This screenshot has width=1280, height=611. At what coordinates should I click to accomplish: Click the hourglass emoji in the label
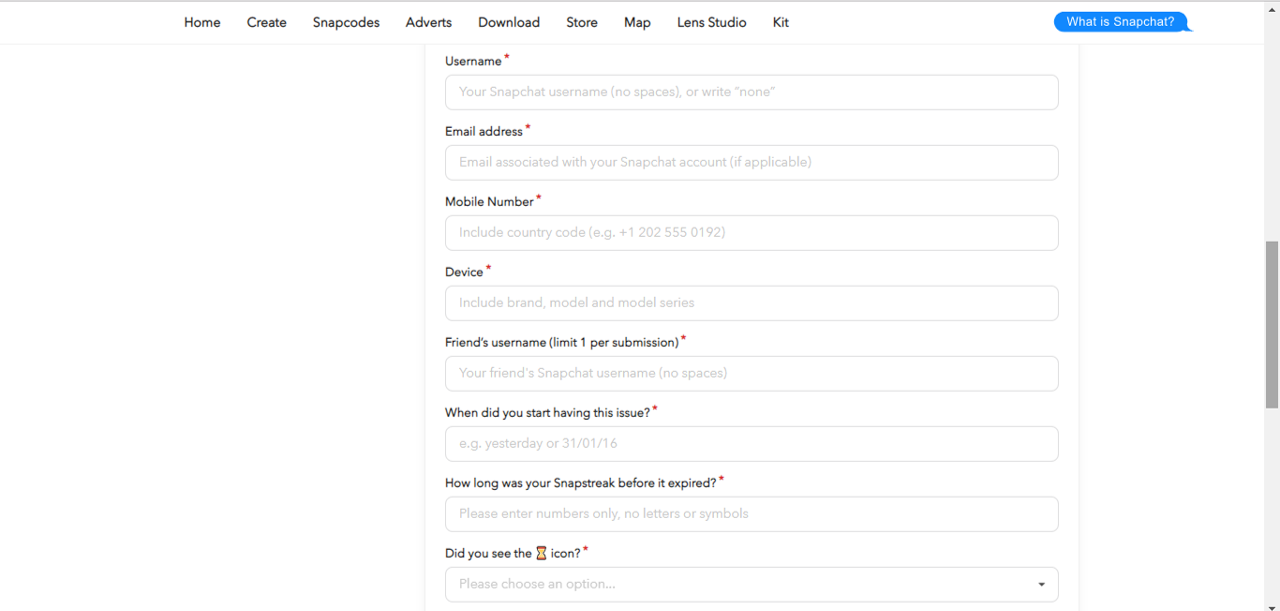click(x=541, y=553)
